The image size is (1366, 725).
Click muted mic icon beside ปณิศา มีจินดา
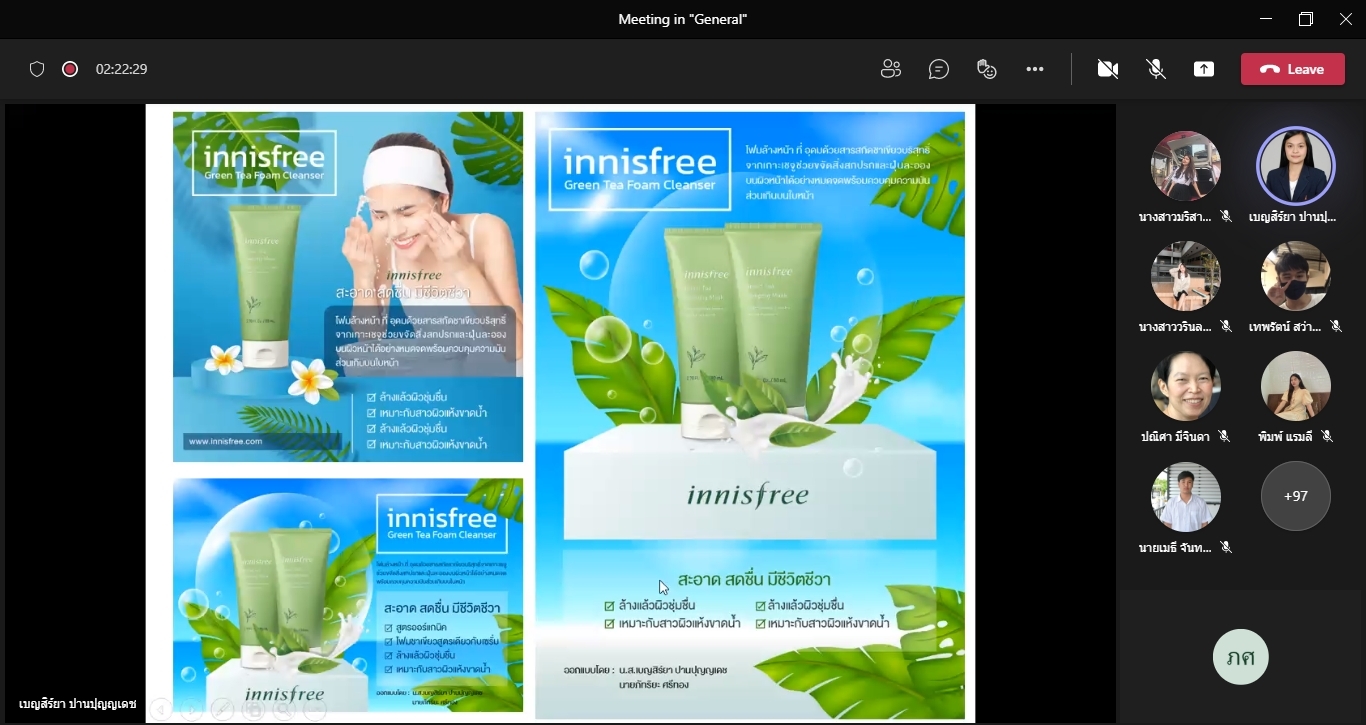pos(1224,437)
